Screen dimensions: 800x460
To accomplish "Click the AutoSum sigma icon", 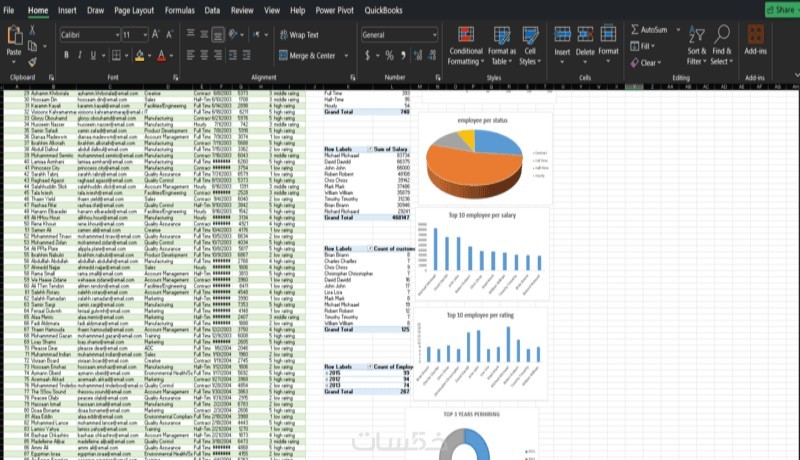I will click(x=635, y=30).
